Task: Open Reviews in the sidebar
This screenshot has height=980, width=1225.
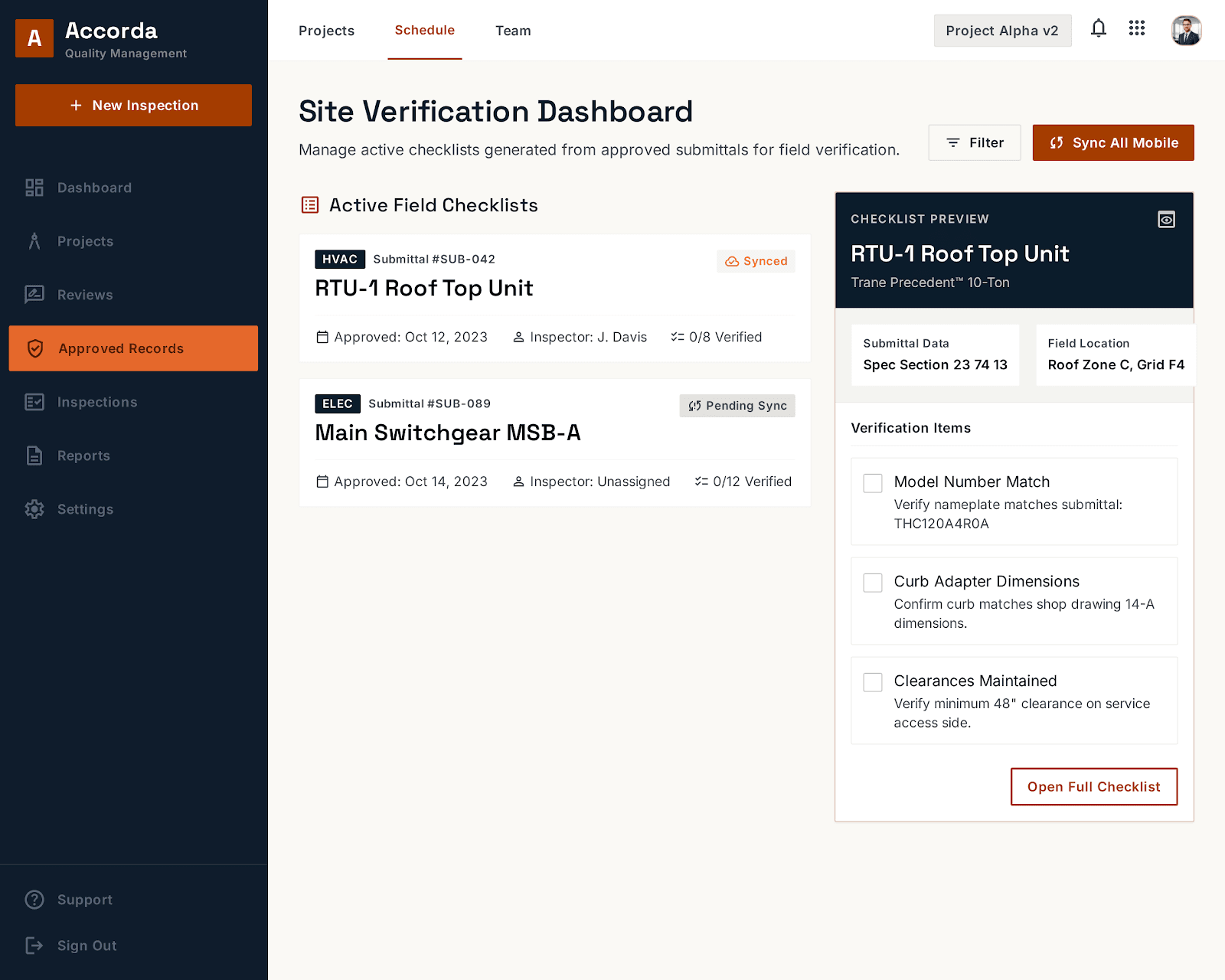Action: [133, 295]
